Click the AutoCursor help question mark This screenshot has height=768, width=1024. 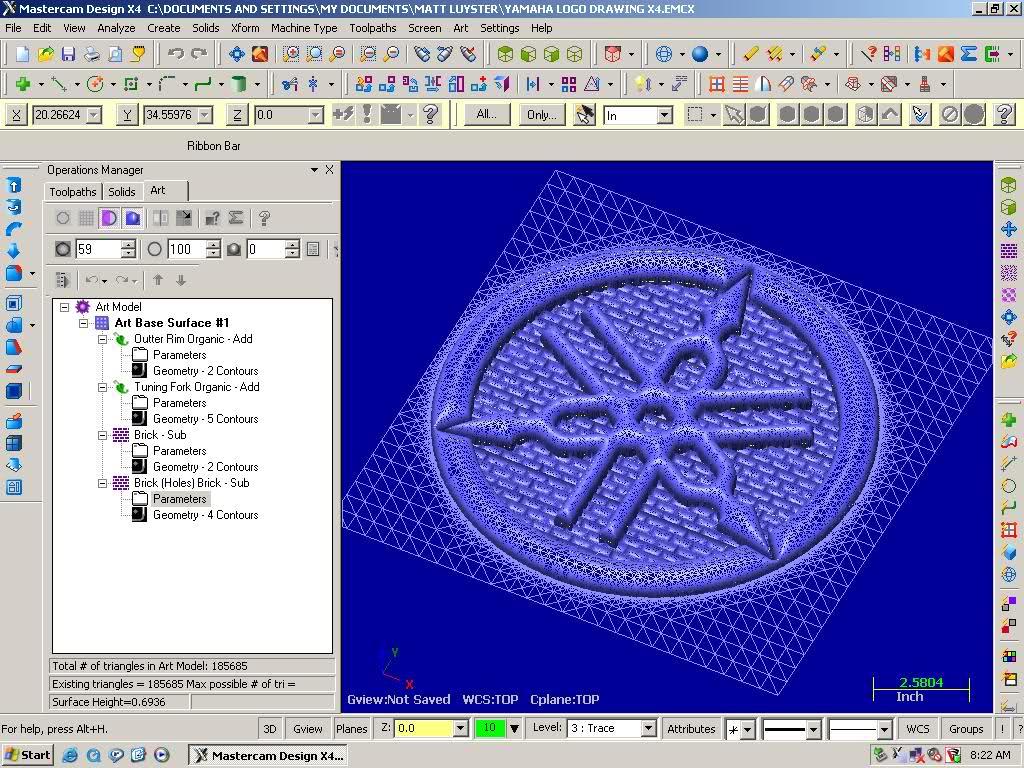430,115
